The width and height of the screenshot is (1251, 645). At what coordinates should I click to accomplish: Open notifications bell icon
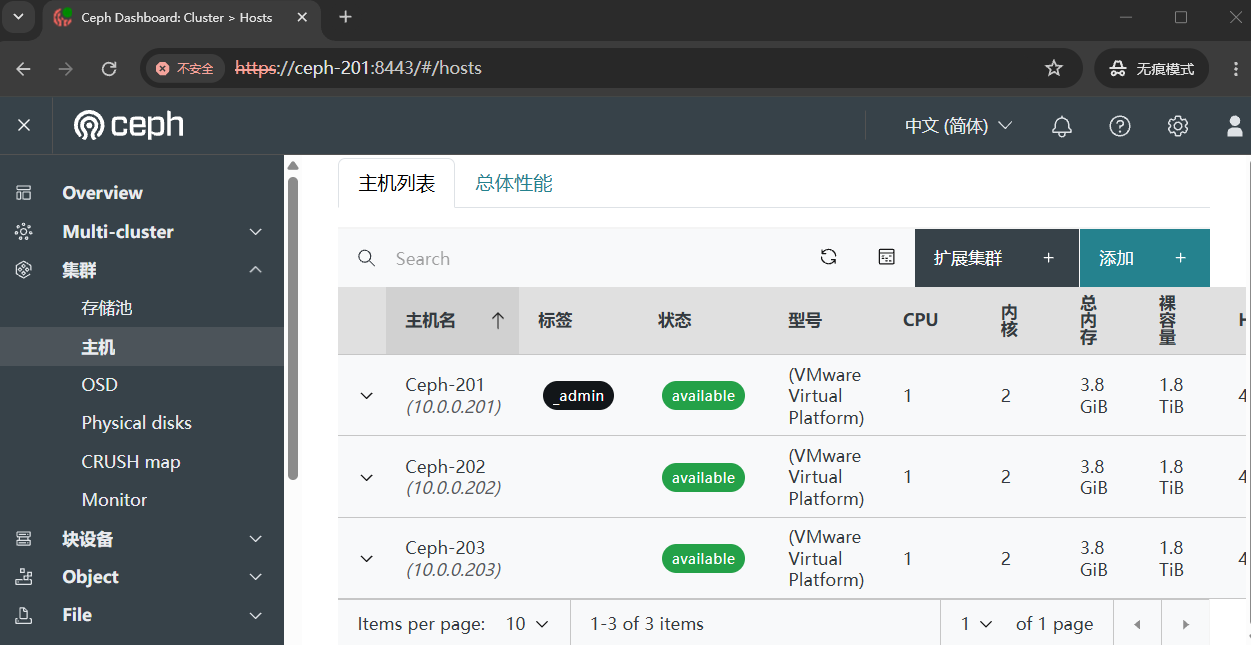(1062, 126)
